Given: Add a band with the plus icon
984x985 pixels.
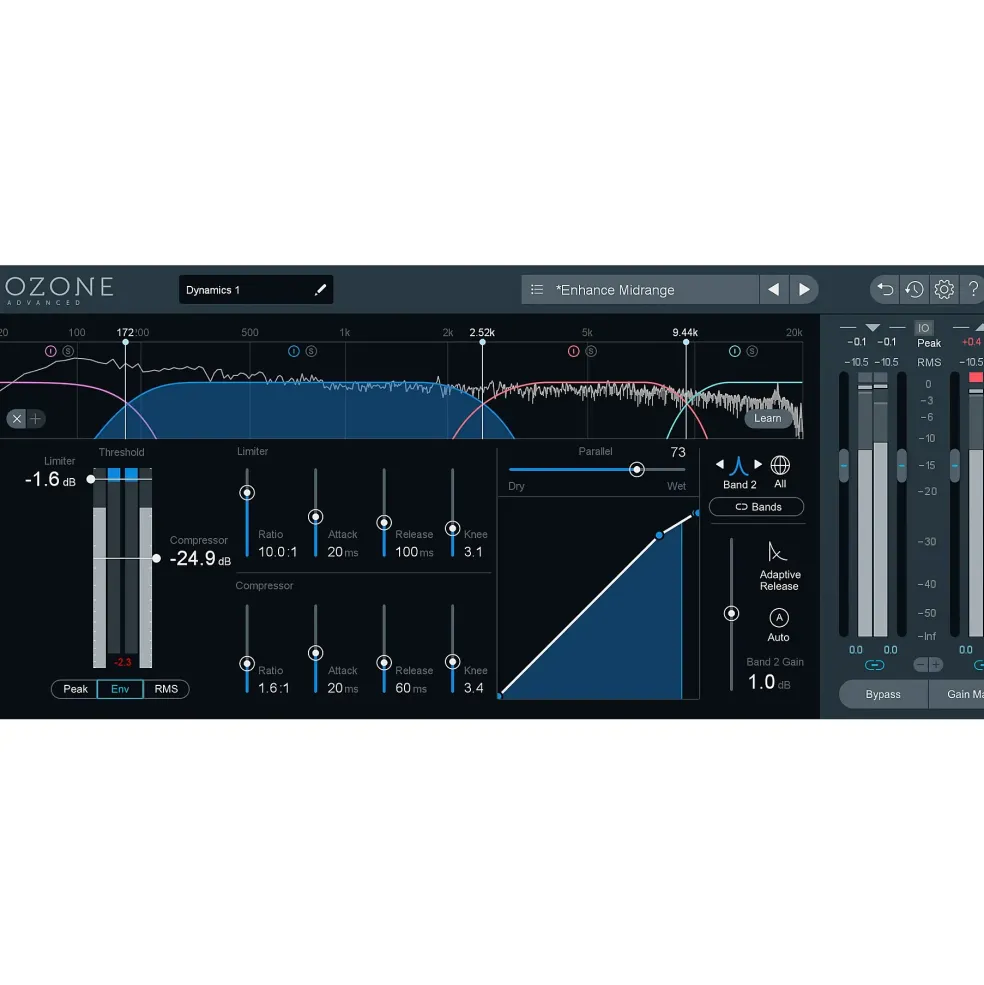Looking at the screenshot, I should 36,418.
